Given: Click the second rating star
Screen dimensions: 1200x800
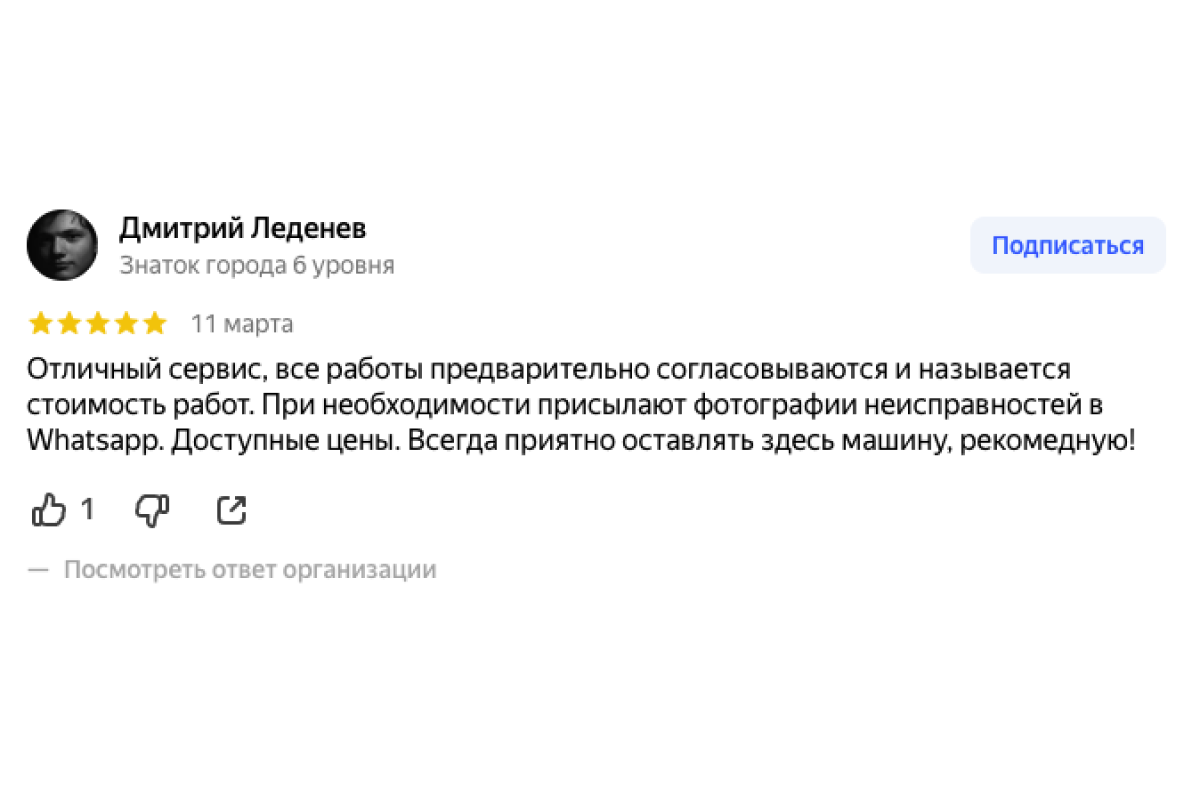Looking at the screenshot, I should 69,324.
